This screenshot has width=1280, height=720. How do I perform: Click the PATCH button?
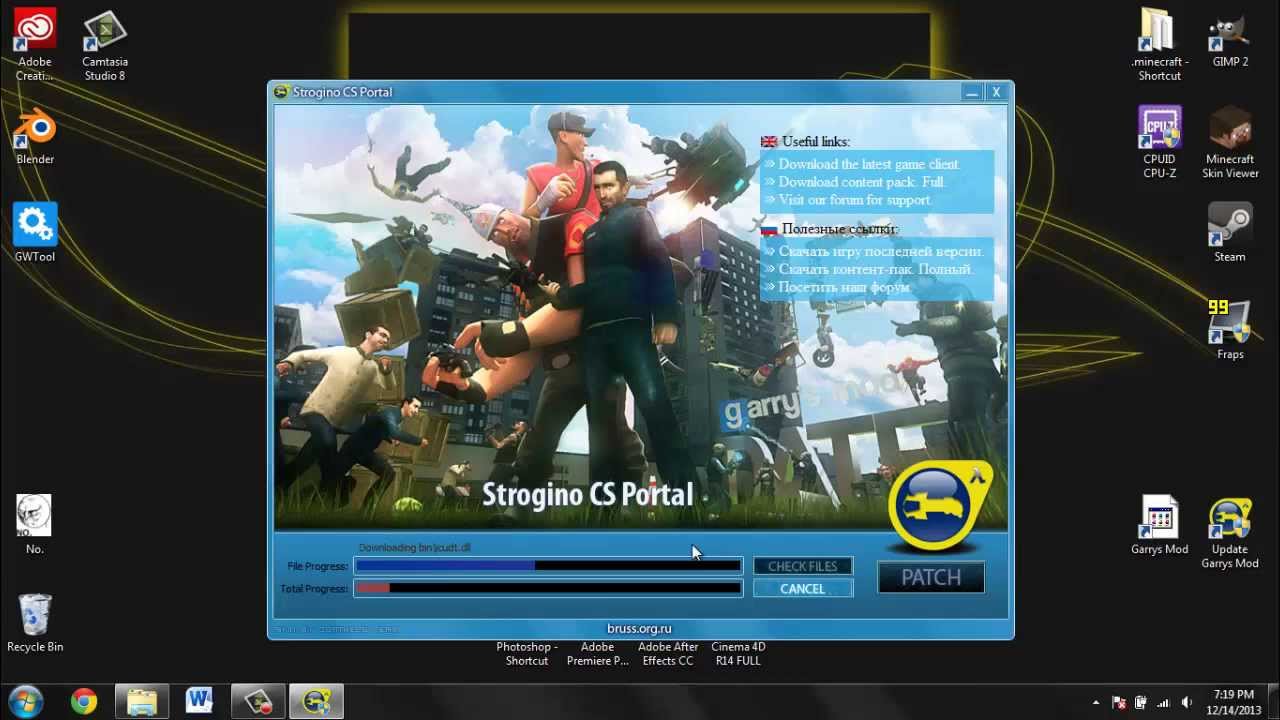click(931, 577)
